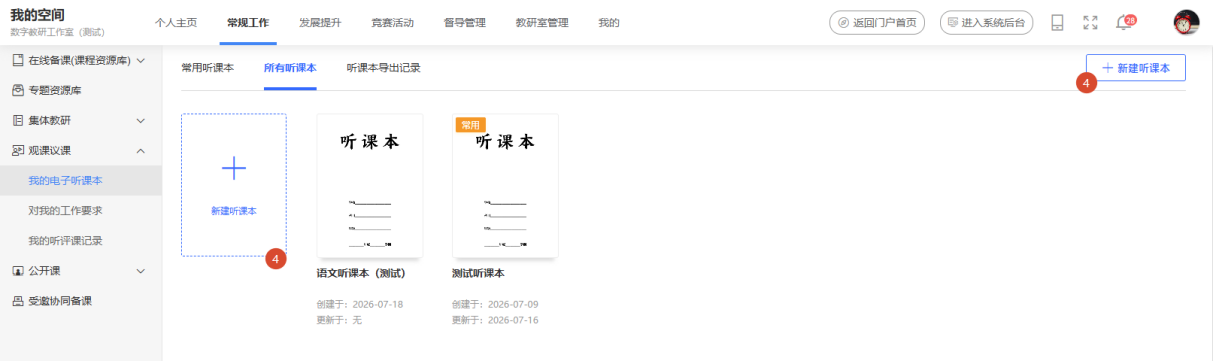The height and width of the screenshot is (361, 1213).
Task: Click 数字教研工作室（测试） subtitle
Action: (x=57, y=32)
